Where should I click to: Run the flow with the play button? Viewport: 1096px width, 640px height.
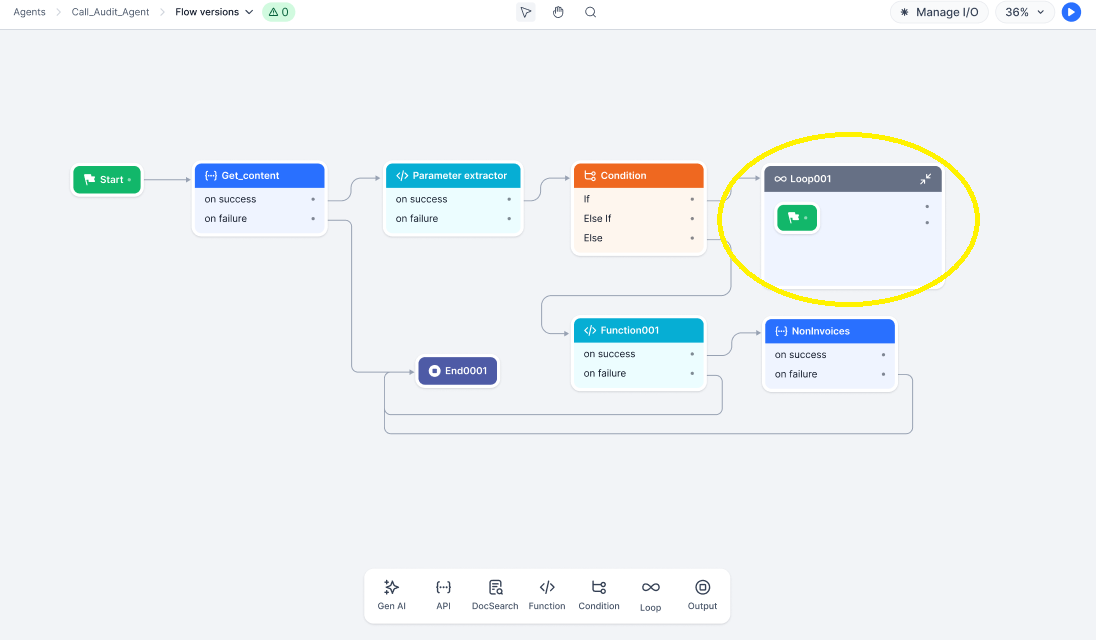pyautogui.click(x=1071, y=12)
